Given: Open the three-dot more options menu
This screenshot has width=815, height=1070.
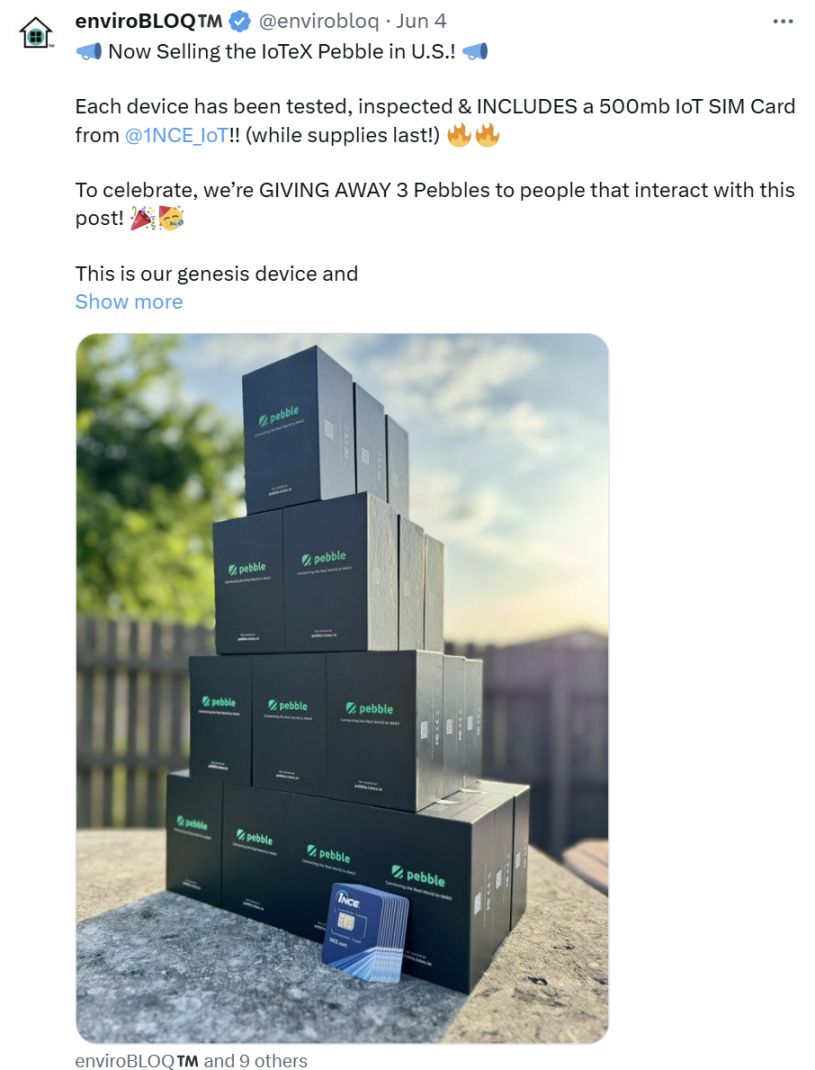Looking at the screenshot, I should click(x=782, y=21).
